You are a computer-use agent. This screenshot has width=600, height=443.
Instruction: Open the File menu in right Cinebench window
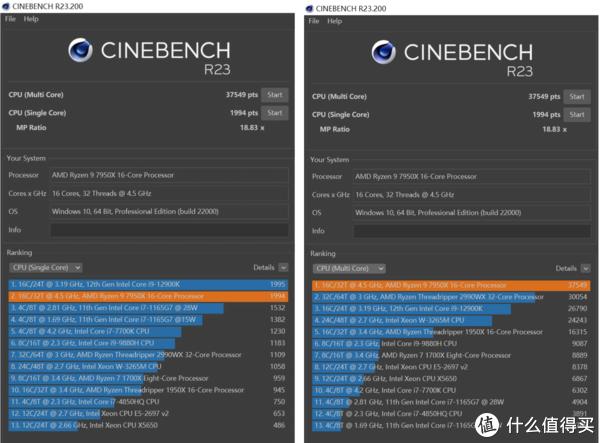314,21
